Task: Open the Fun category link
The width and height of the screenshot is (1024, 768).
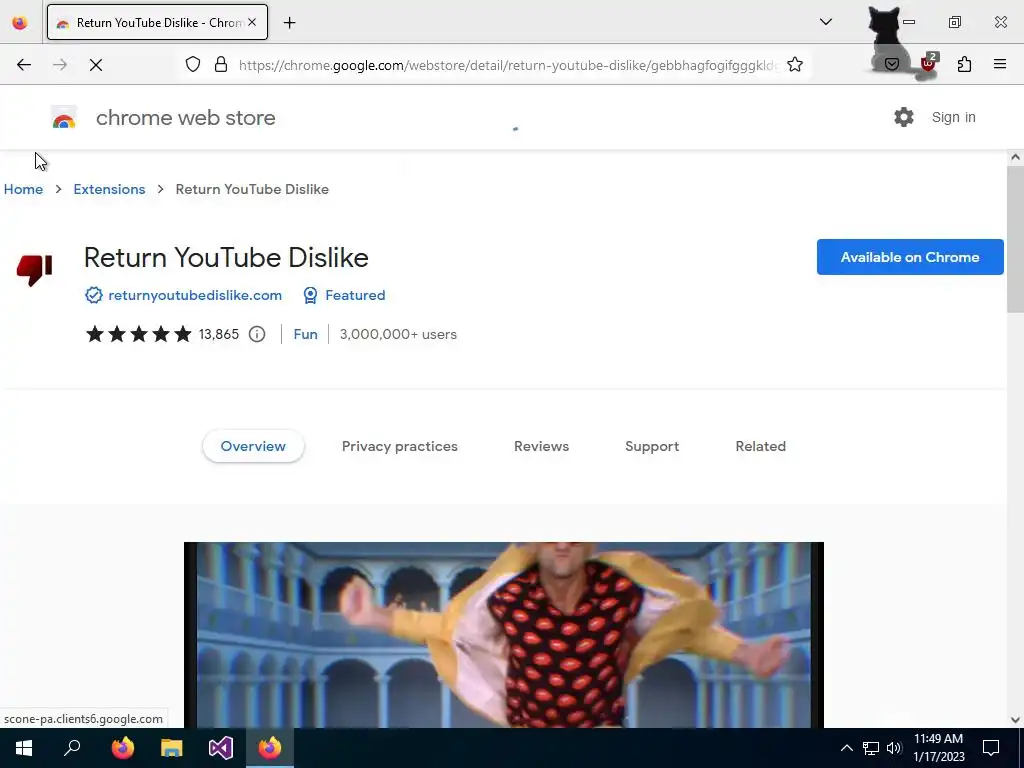Action: tap(306, 334)
